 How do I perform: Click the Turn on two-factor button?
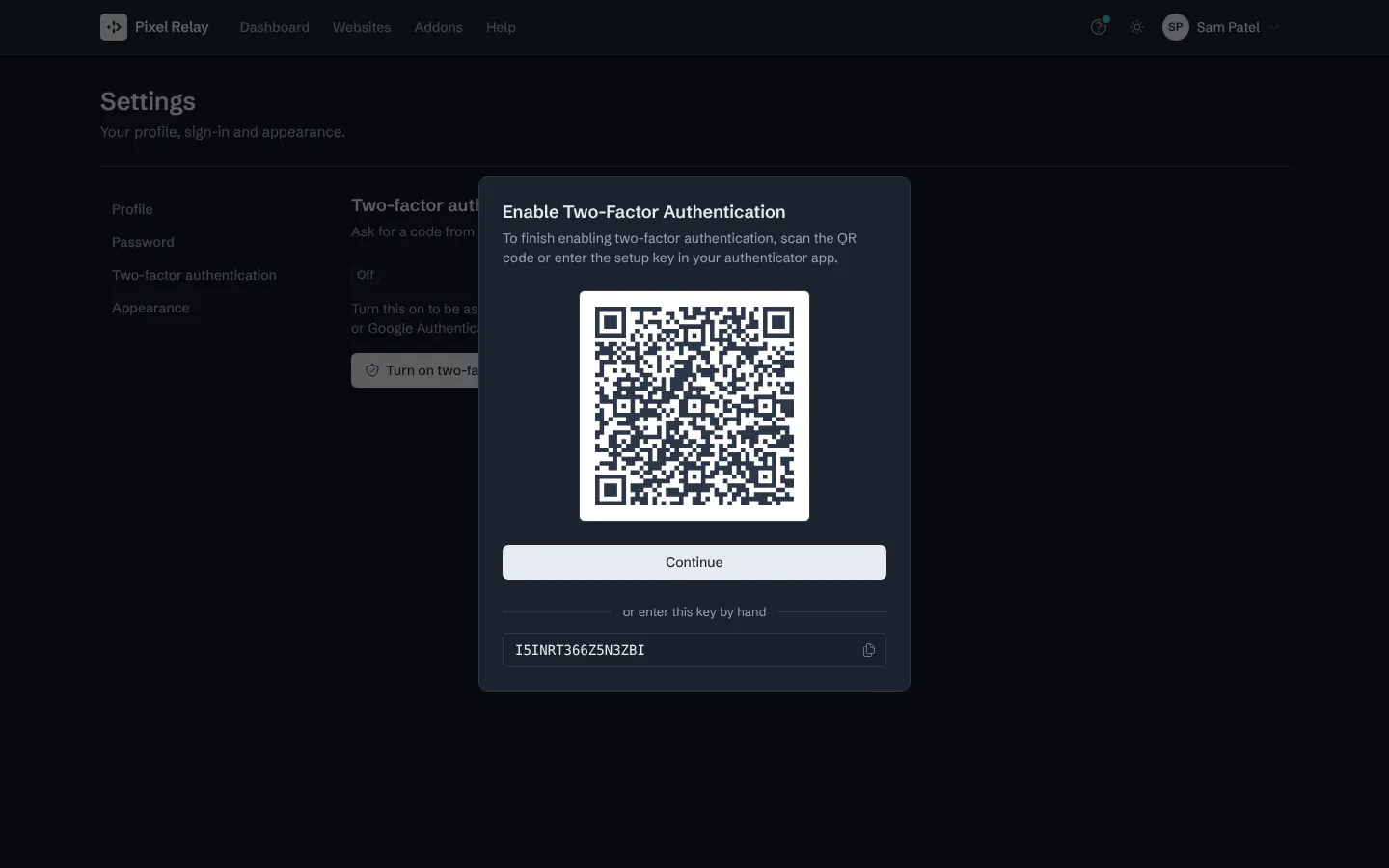pyautogui.click(x=416, y=370)
